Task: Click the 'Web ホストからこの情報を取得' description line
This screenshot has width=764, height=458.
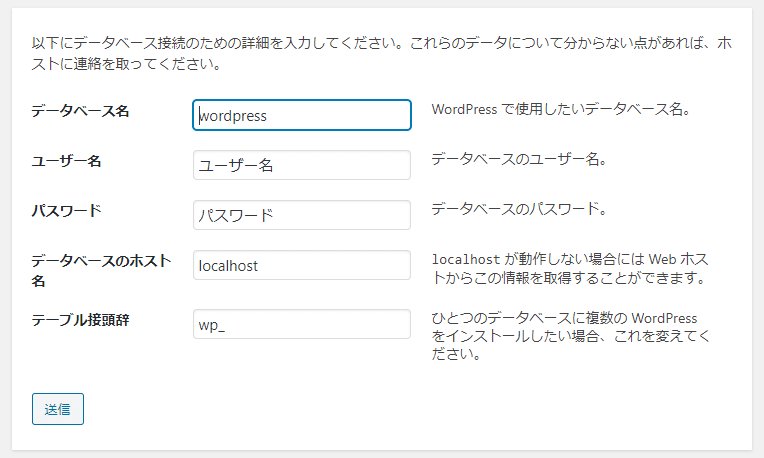Action: click(570, 277)
